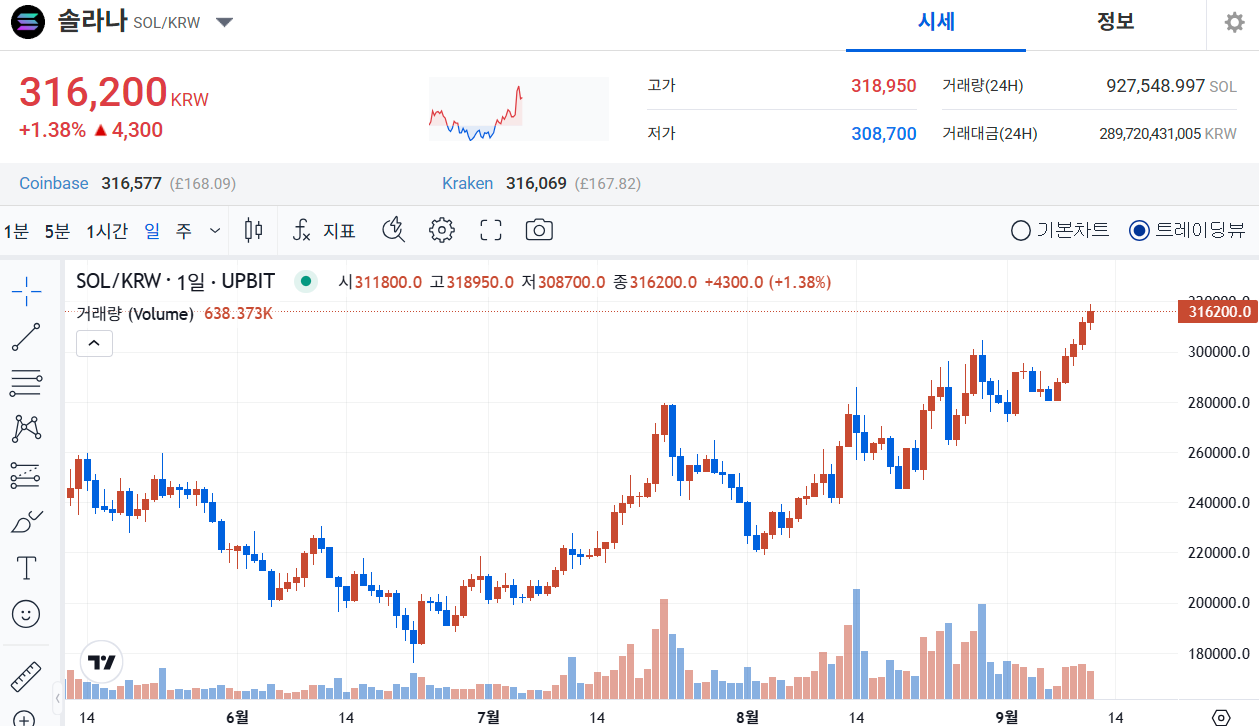1259x726 pixels.
Task: Open the candlestick chart type selector
Action: [254, 231]
